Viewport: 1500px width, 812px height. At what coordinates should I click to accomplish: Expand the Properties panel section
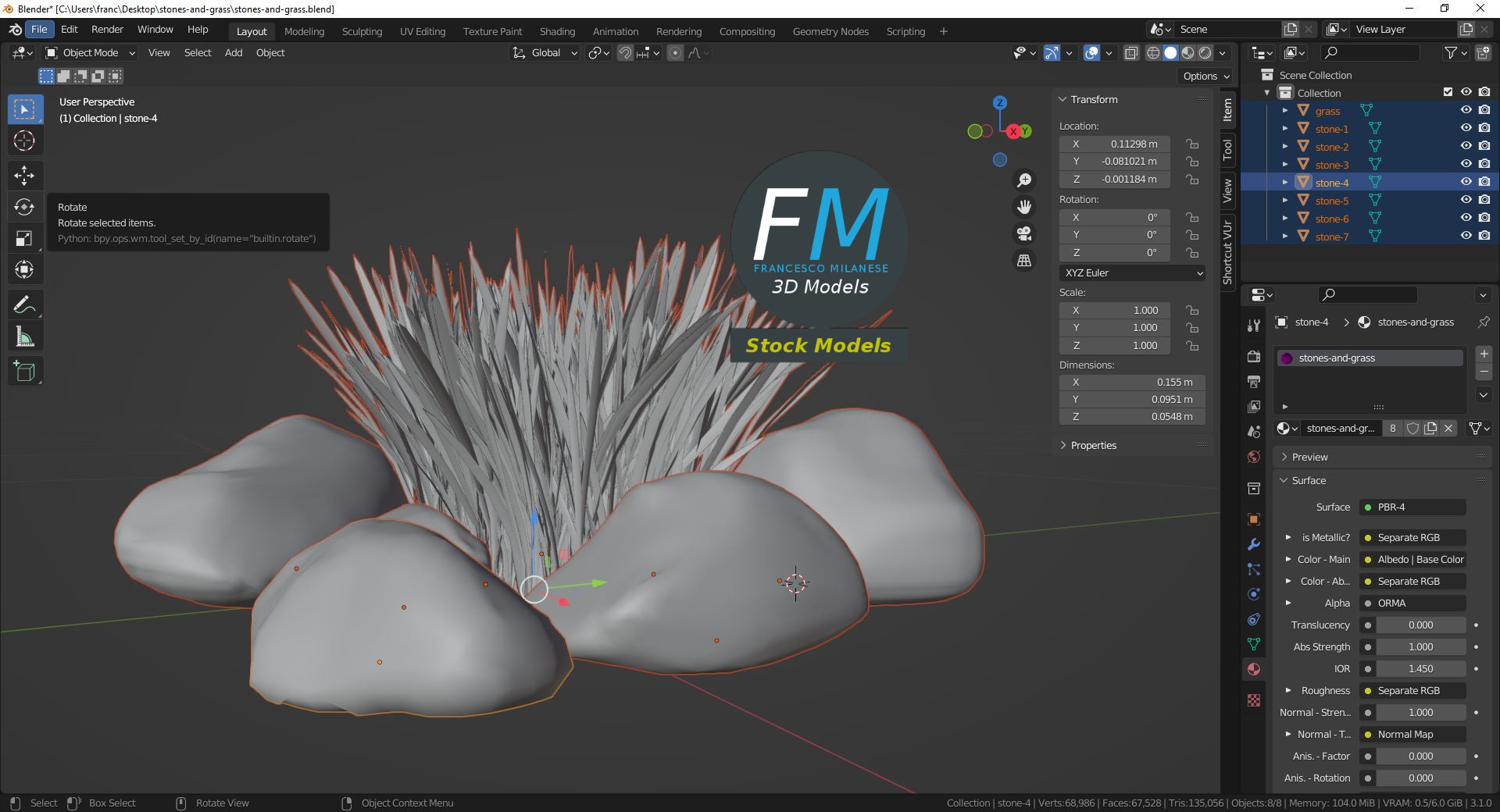pos(1093,446)
